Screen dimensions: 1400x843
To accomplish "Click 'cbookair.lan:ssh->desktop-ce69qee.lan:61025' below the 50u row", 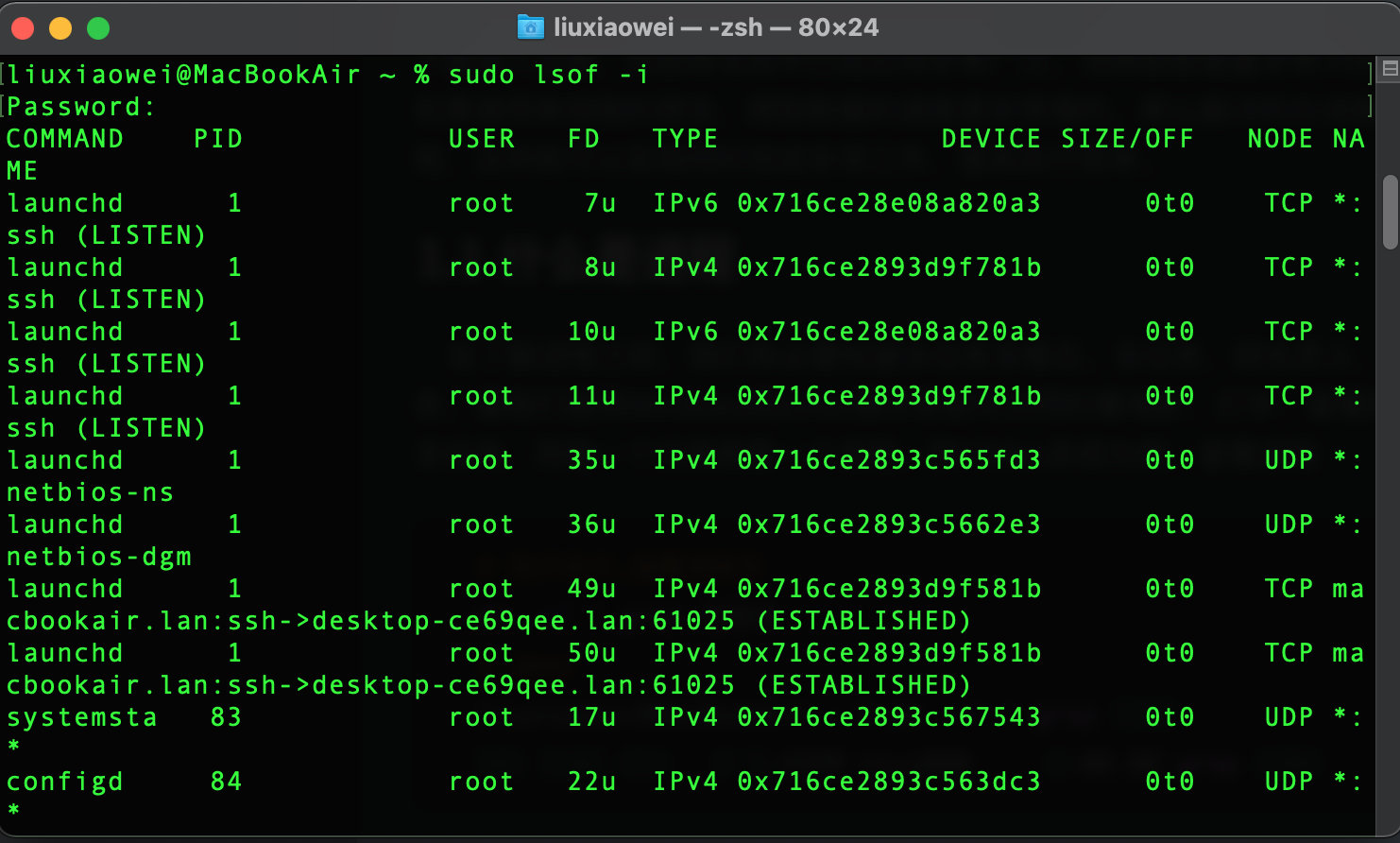I will 371,685.
